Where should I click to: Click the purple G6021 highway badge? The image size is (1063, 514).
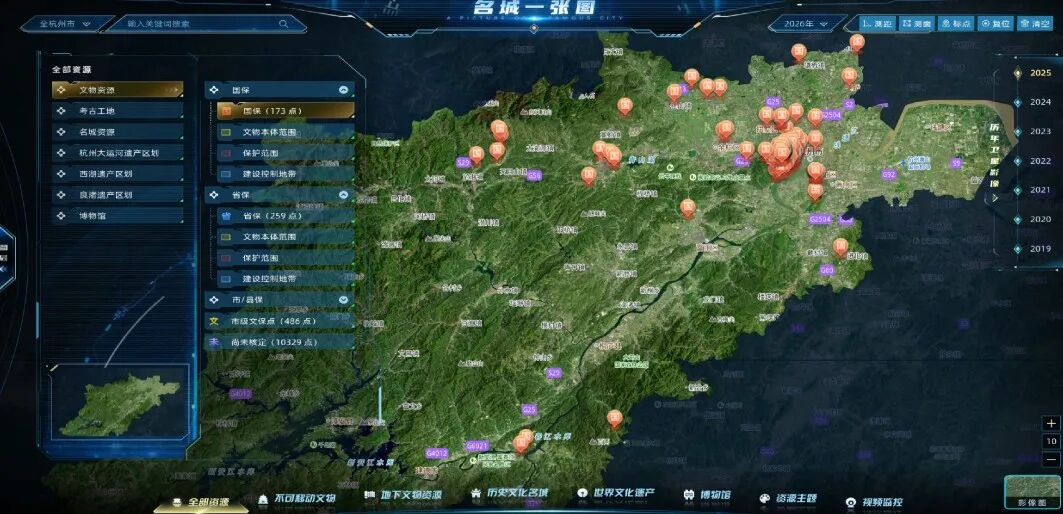point(477,446)
